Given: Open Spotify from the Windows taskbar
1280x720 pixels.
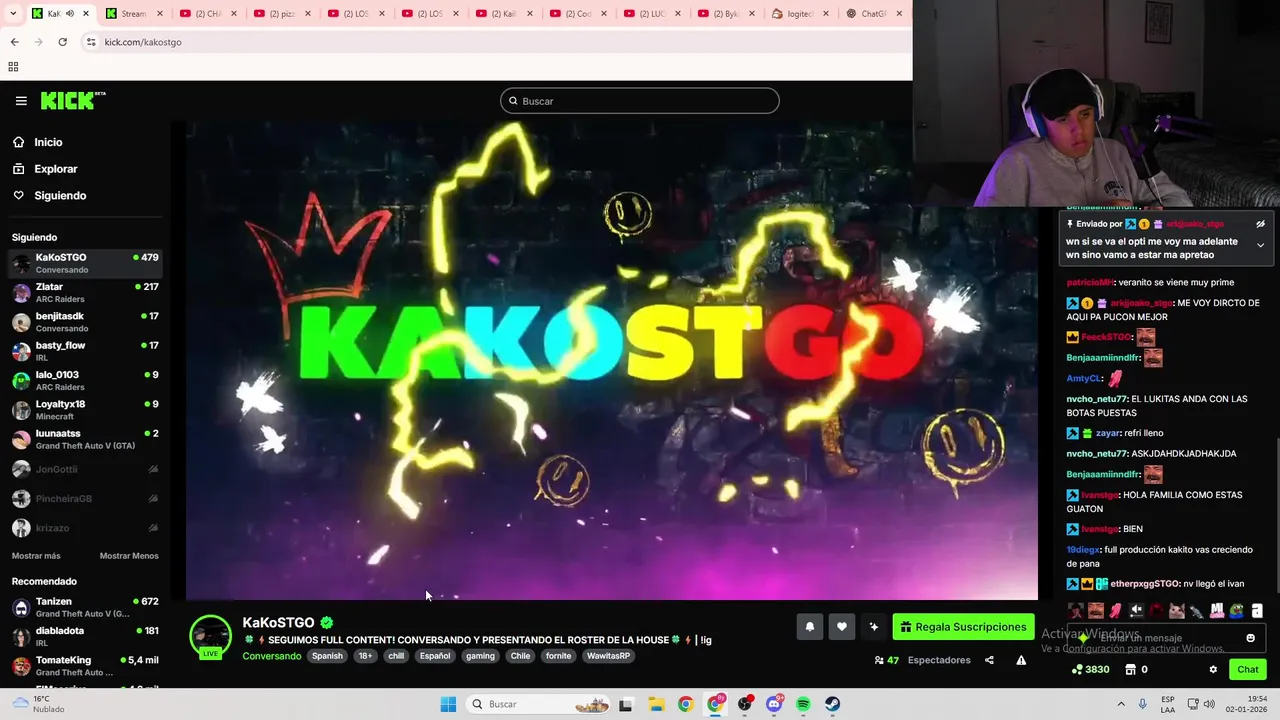Looking at the screenshot, I should pyautogui.click(x=803, y=704).
